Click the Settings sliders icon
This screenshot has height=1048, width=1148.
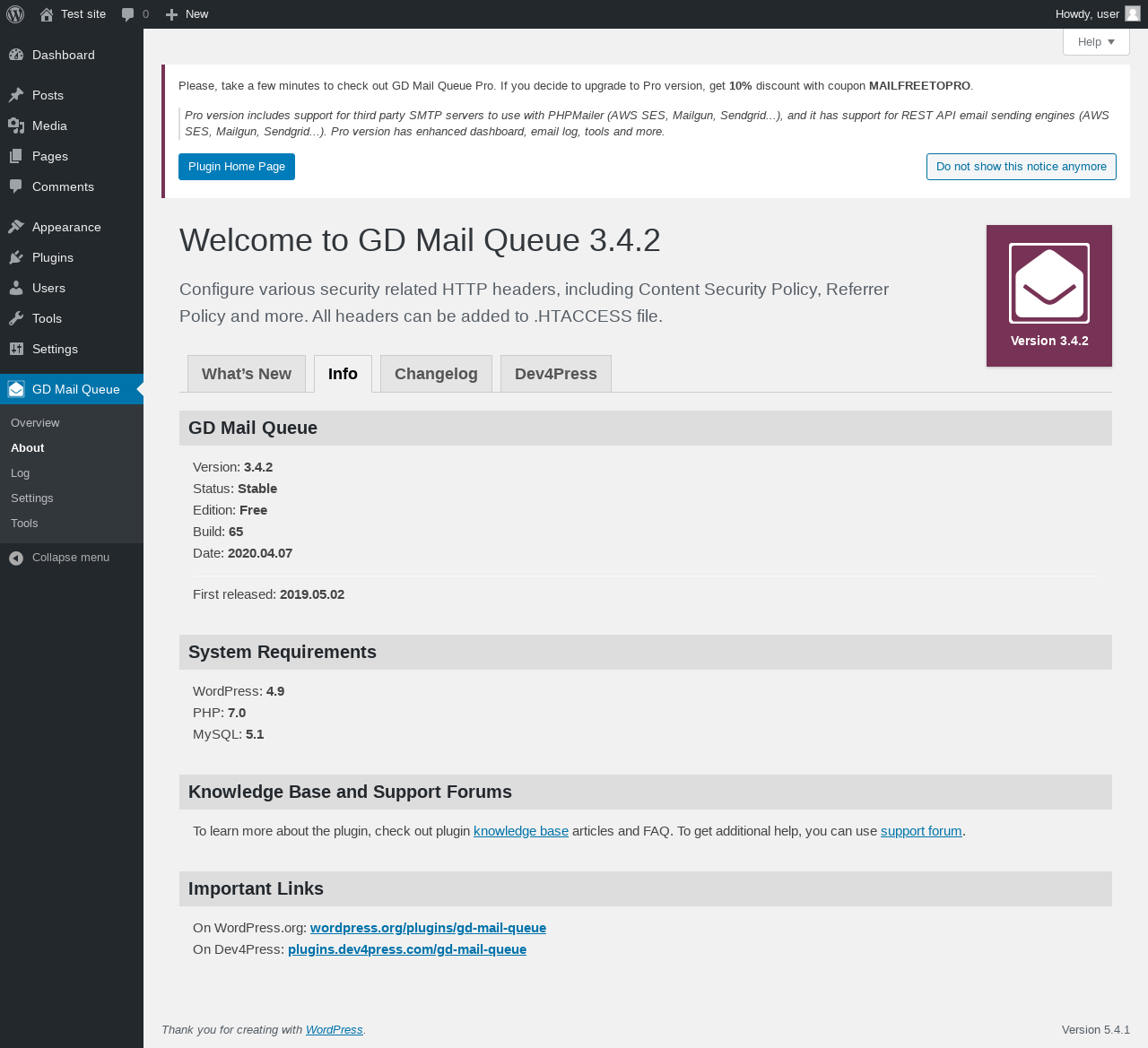[16, 349]
